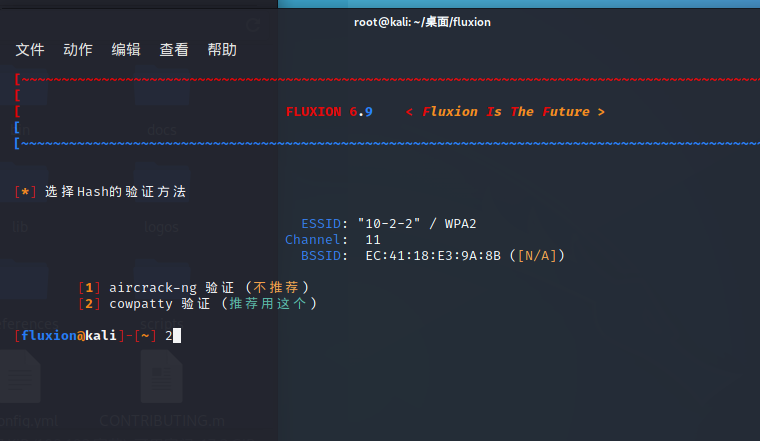Click the channel value 11

(x=373, y=240)
